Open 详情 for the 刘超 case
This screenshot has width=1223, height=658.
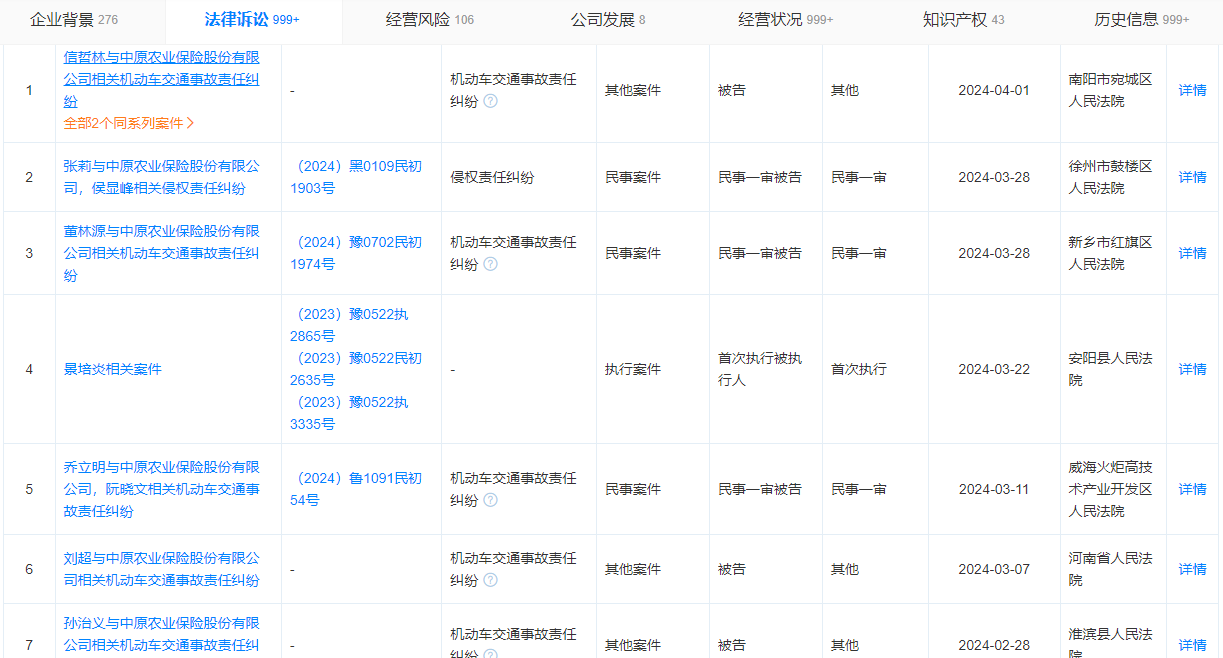click(x=1192, y=569)
